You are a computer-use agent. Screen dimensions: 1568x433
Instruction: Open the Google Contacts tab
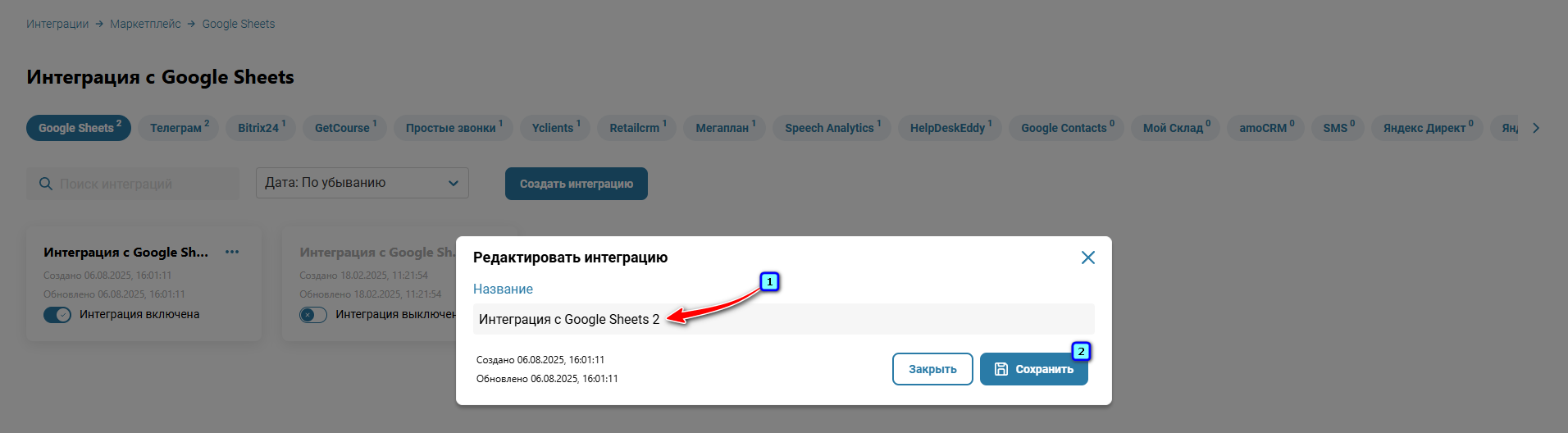coord(1067,128)
